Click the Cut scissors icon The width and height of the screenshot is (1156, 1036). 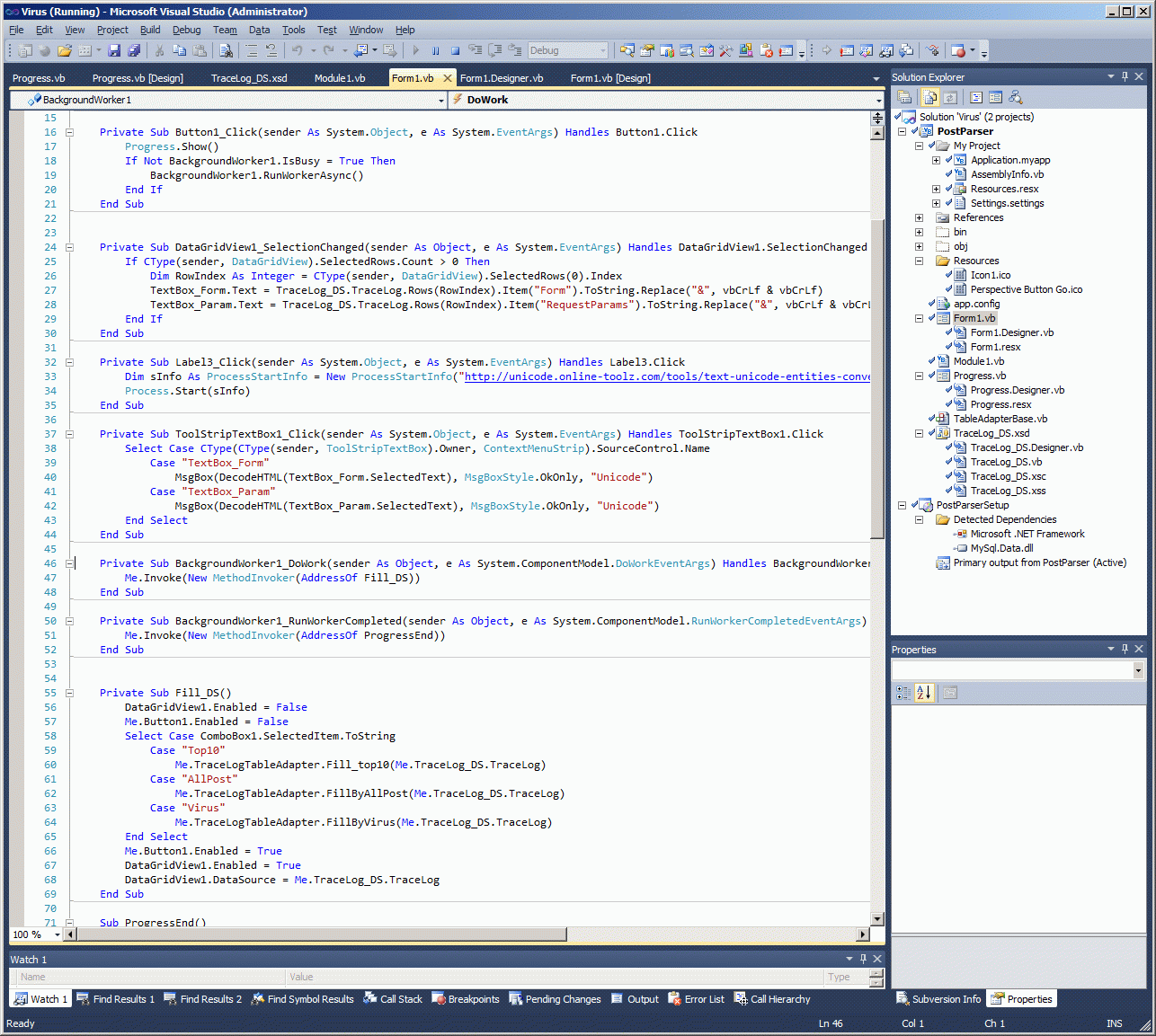159,51
